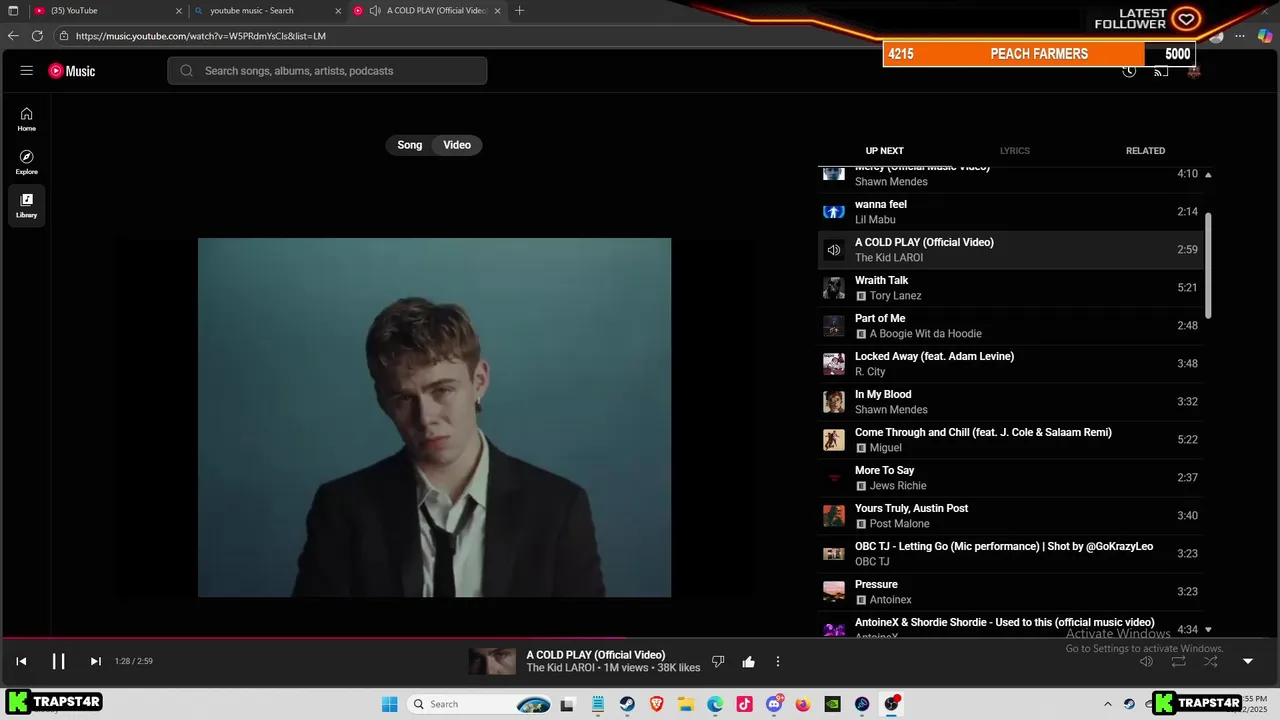Image resolution: width=1280 pixels, height=720 pixels.
Task: Open the Windows Start menu
Action: coord(389,704)
